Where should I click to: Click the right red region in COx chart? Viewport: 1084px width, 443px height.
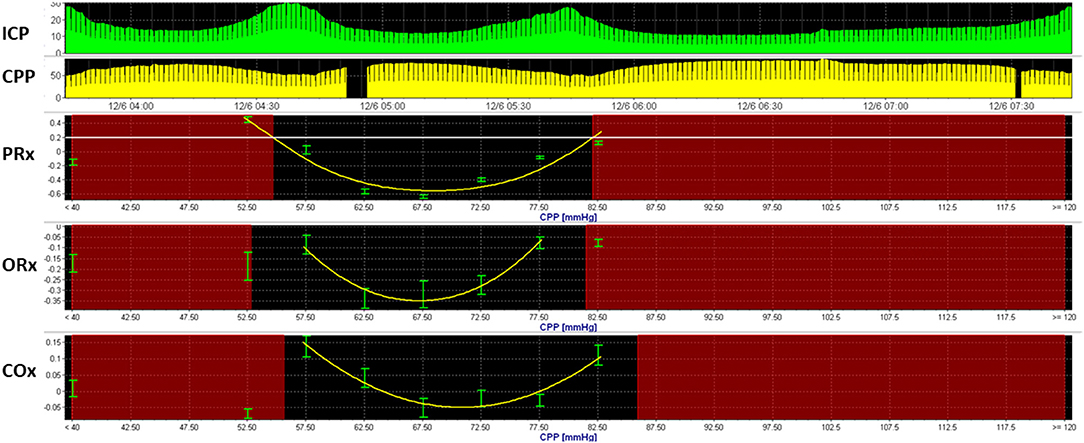pos(851,378)
